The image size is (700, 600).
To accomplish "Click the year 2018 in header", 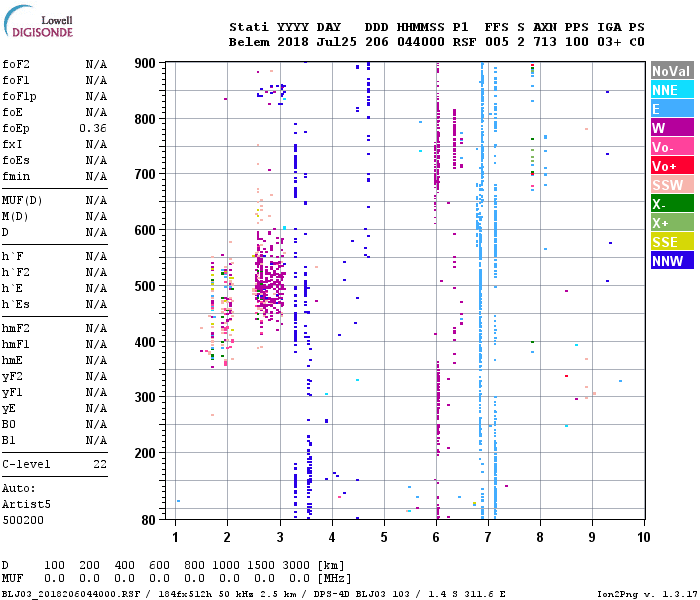I will click(x=293, y=42).
